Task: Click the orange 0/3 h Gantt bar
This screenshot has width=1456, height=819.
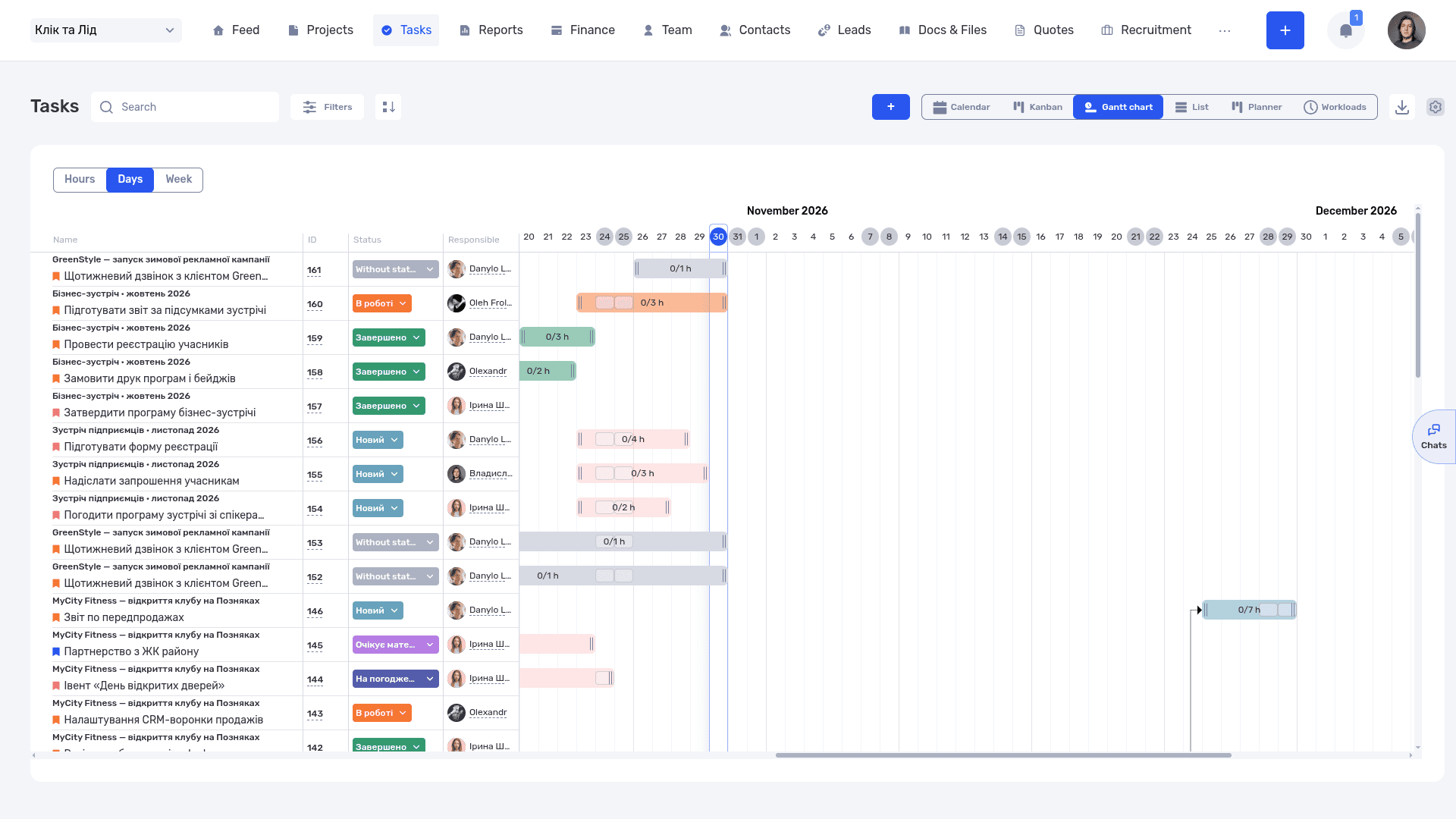Action: click(651, 303)
